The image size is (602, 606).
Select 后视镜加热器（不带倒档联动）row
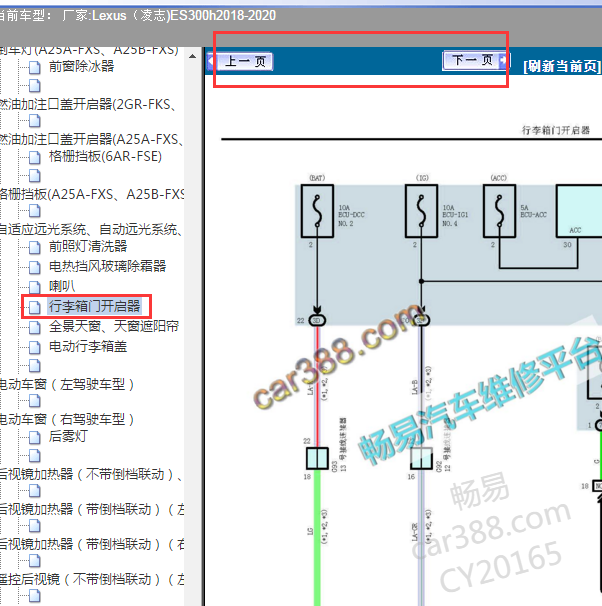91,474
